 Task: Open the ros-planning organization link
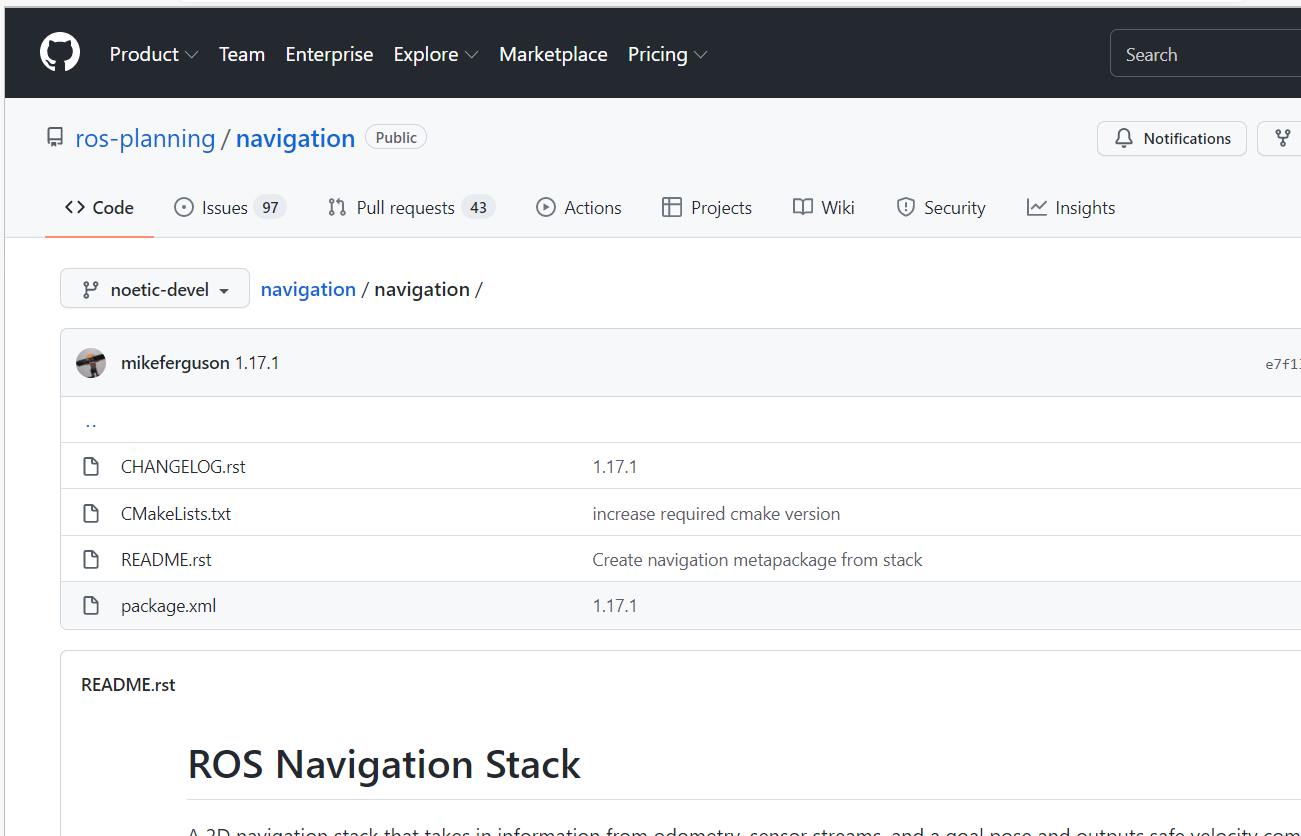[x=145, y=138]
